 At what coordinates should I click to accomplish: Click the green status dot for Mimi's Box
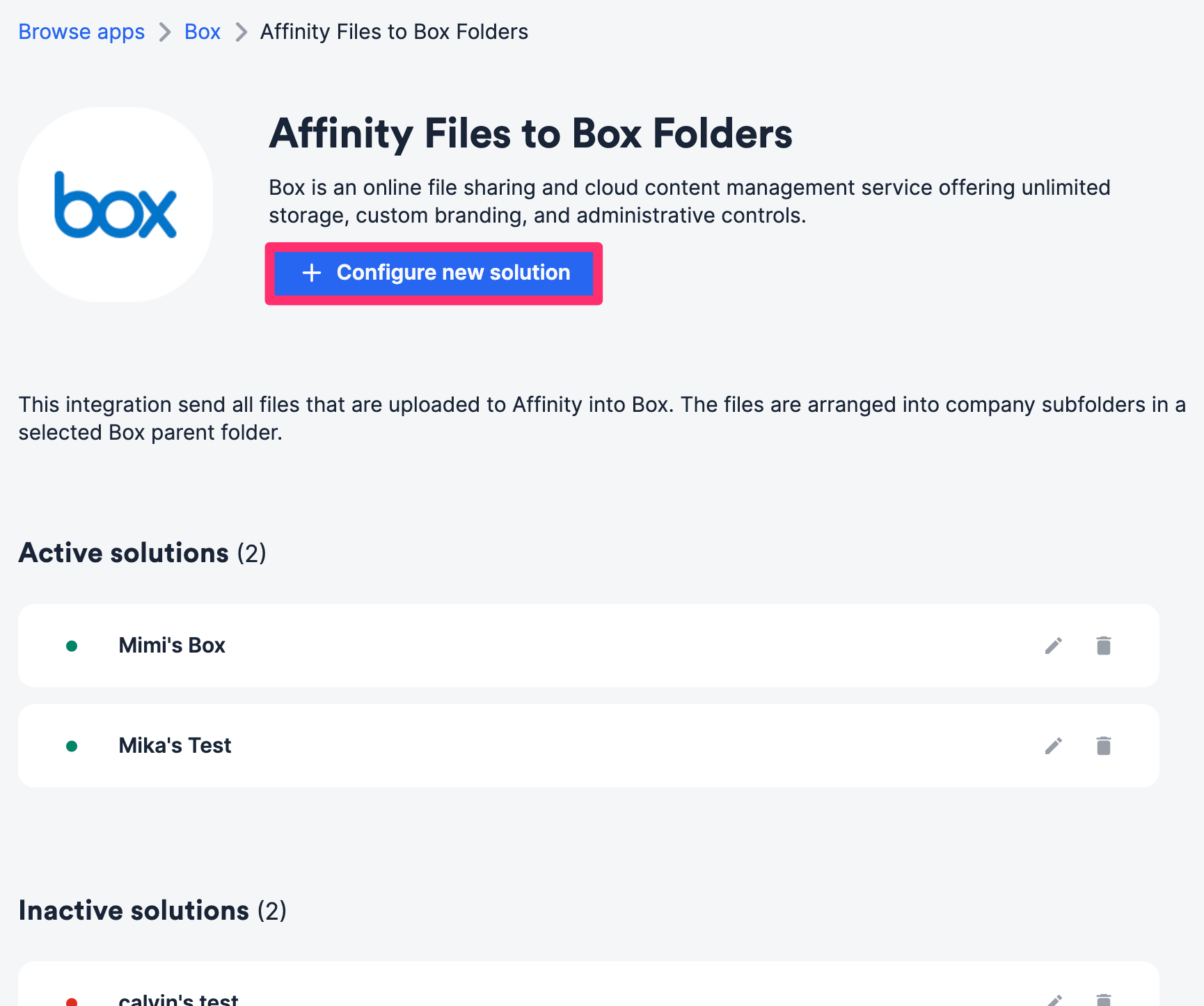[72, 646]
